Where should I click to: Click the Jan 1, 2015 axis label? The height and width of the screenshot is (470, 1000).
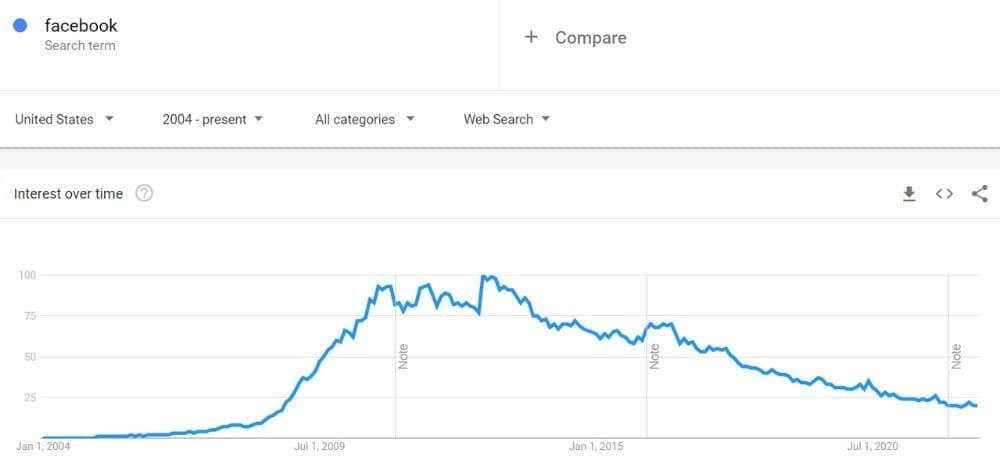pyautogui.click(x=596, y=446)
